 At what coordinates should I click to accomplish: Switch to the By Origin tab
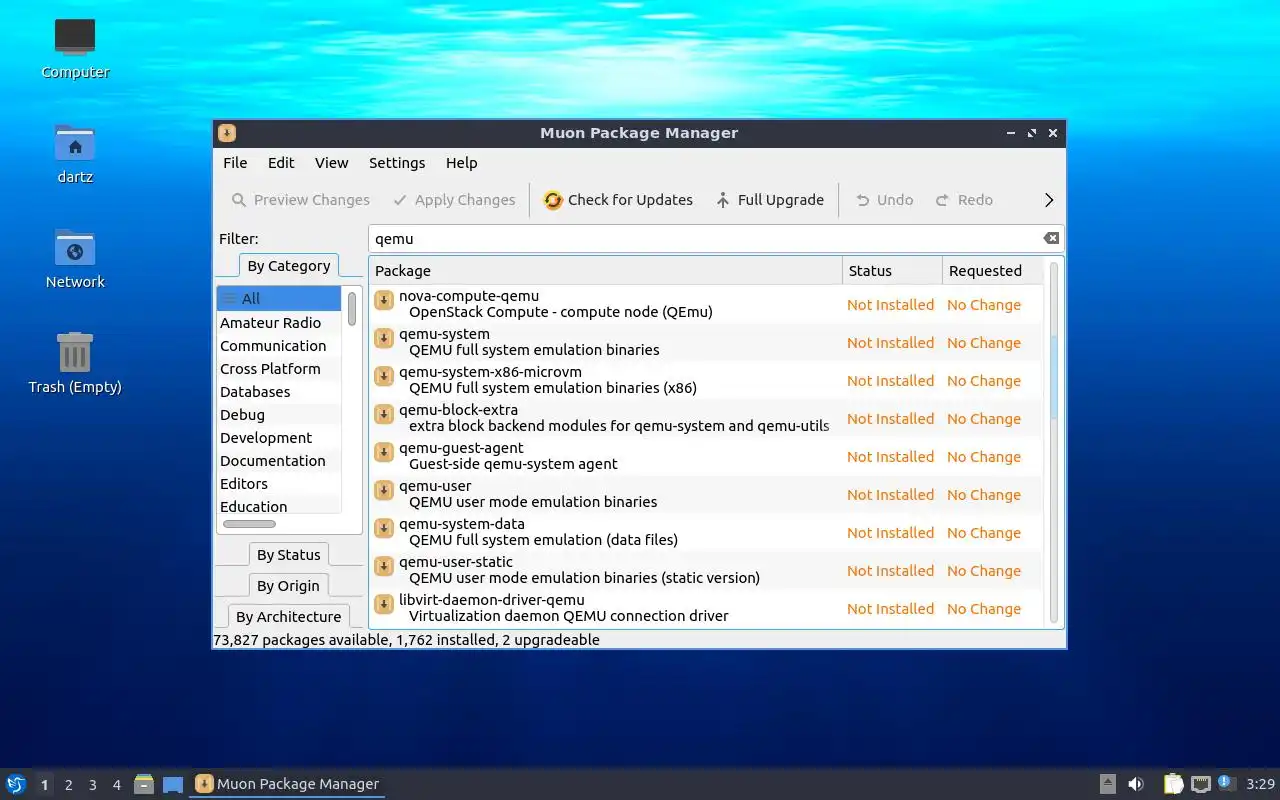(289, 586)
